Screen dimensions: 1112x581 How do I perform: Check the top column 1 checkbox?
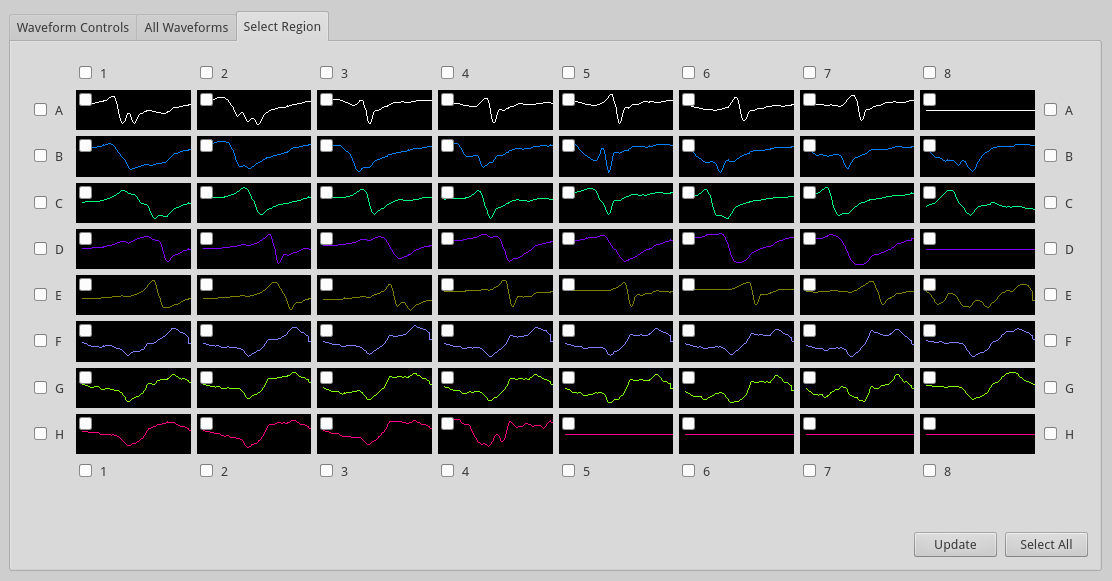point(86,72)
